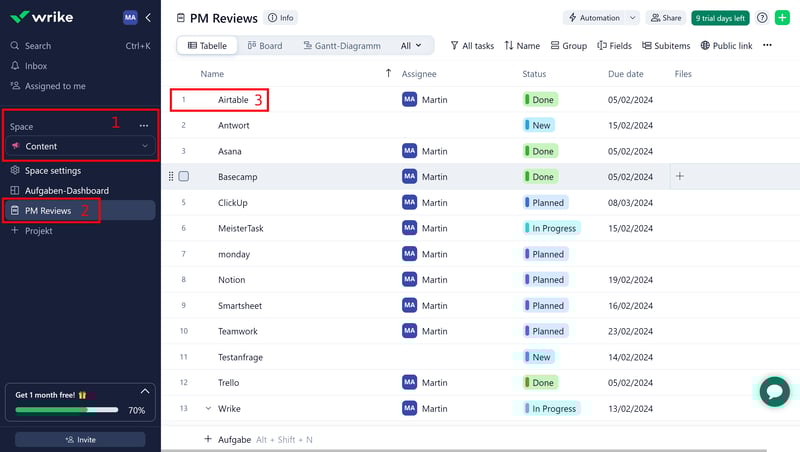Switch to the Gantt-Diagramm tab
Image resolution: width=800 pixels, height=452 pixels.
point(342,45)
